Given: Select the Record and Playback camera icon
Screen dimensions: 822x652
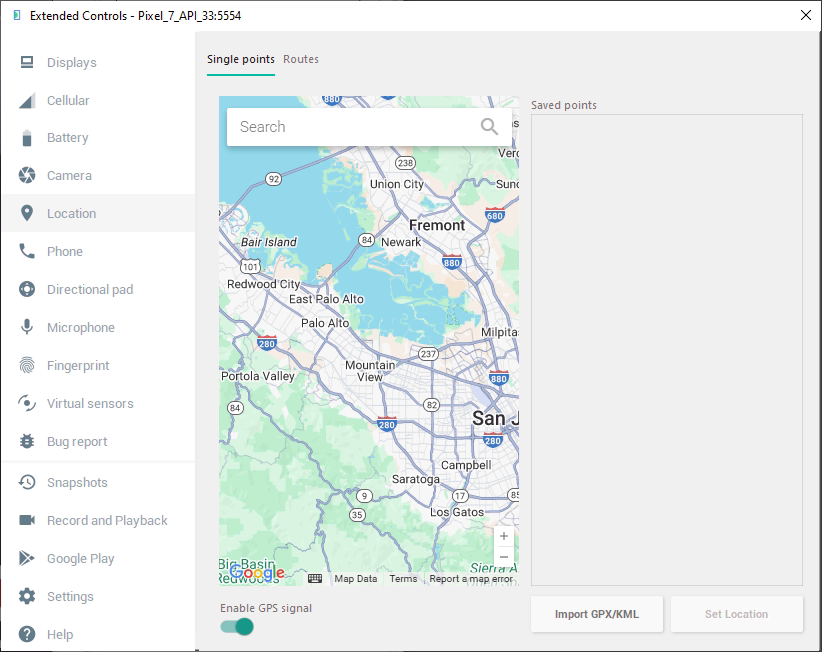Looking at the screenshot, I should point(27,520).
